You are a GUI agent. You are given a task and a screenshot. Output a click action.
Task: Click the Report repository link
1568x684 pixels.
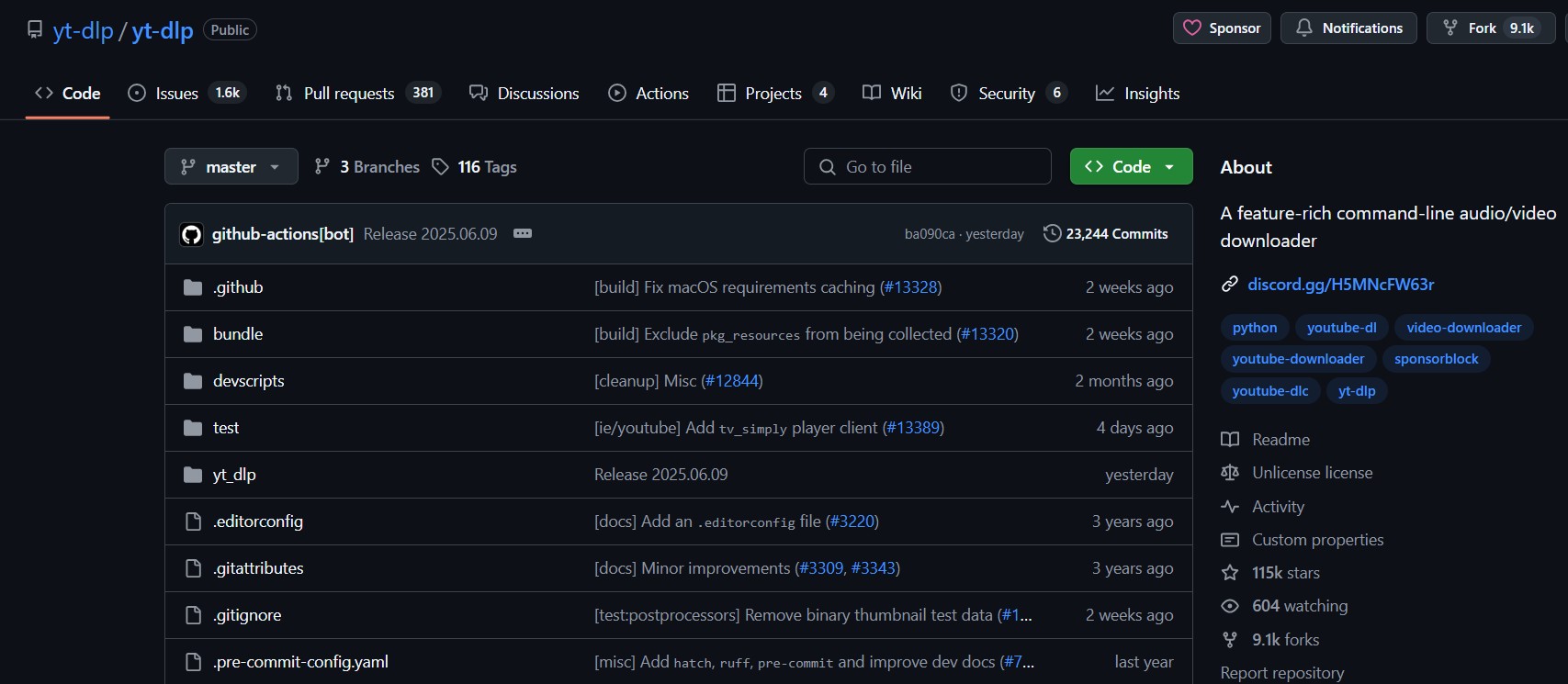coord(1281,673)
